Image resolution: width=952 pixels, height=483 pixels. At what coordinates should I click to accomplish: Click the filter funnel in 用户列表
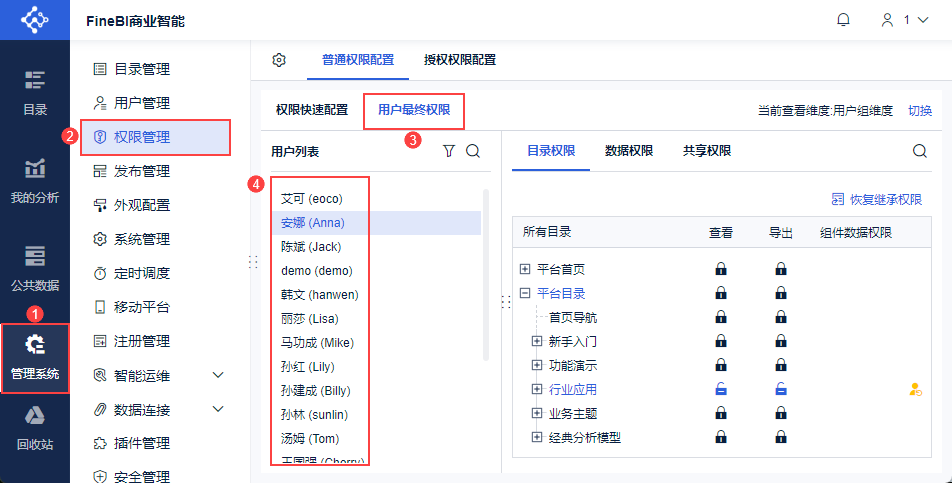[x=449, y=151]
